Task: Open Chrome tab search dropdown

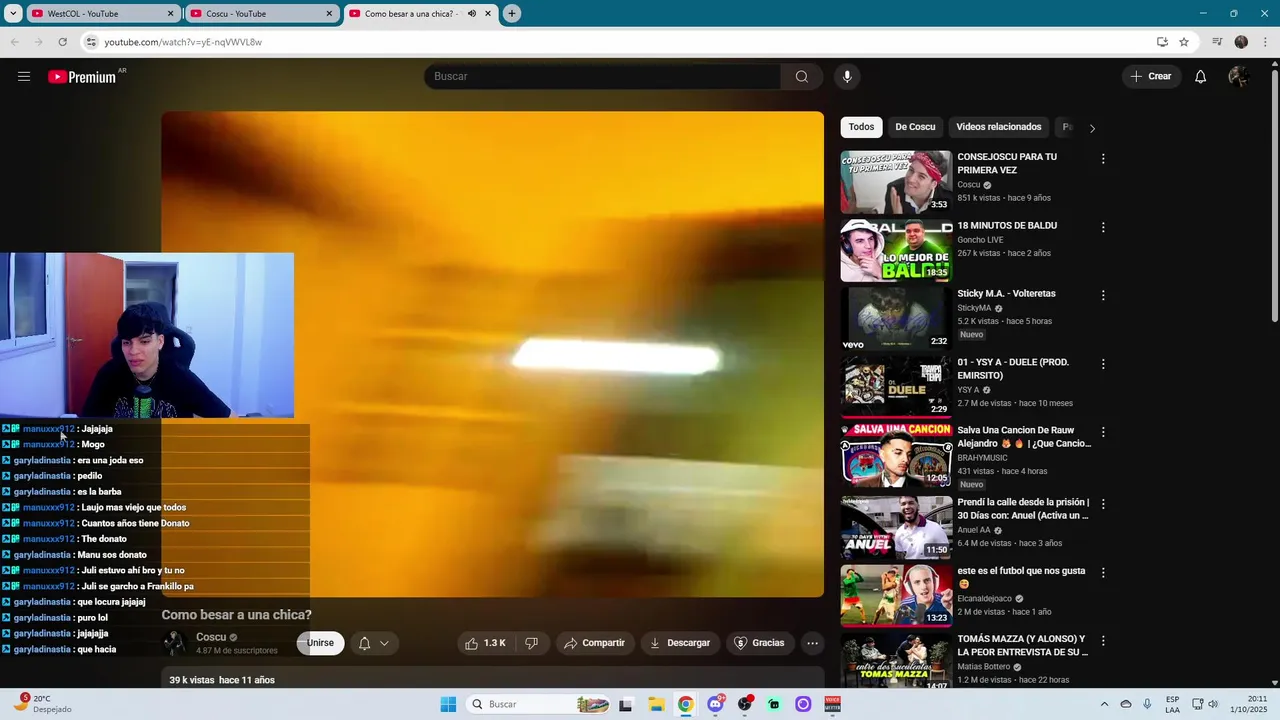Action: 13,14
